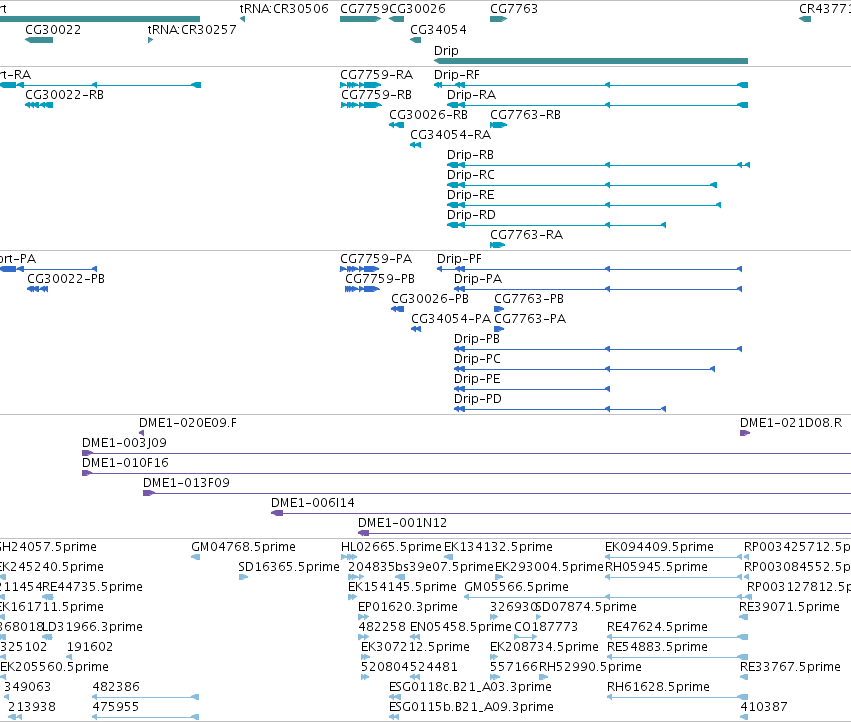Viewport: 851px width, 722px height.
Task: Open the HL02665.5prime EST label
Action: 391,547
